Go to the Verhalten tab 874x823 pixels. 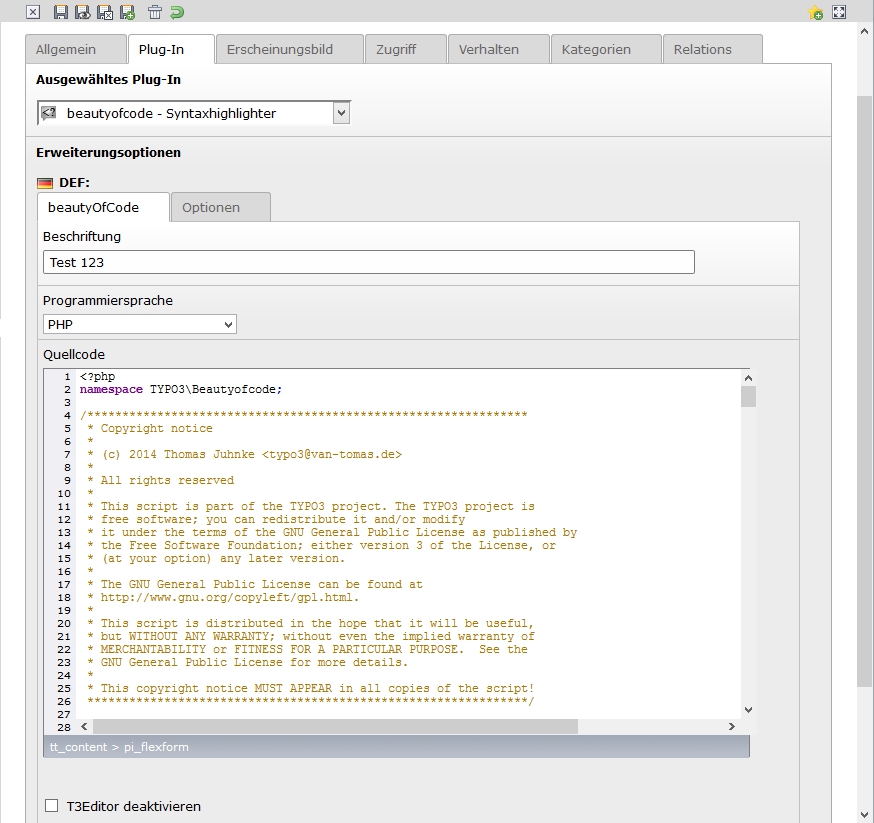click(499, 50)
